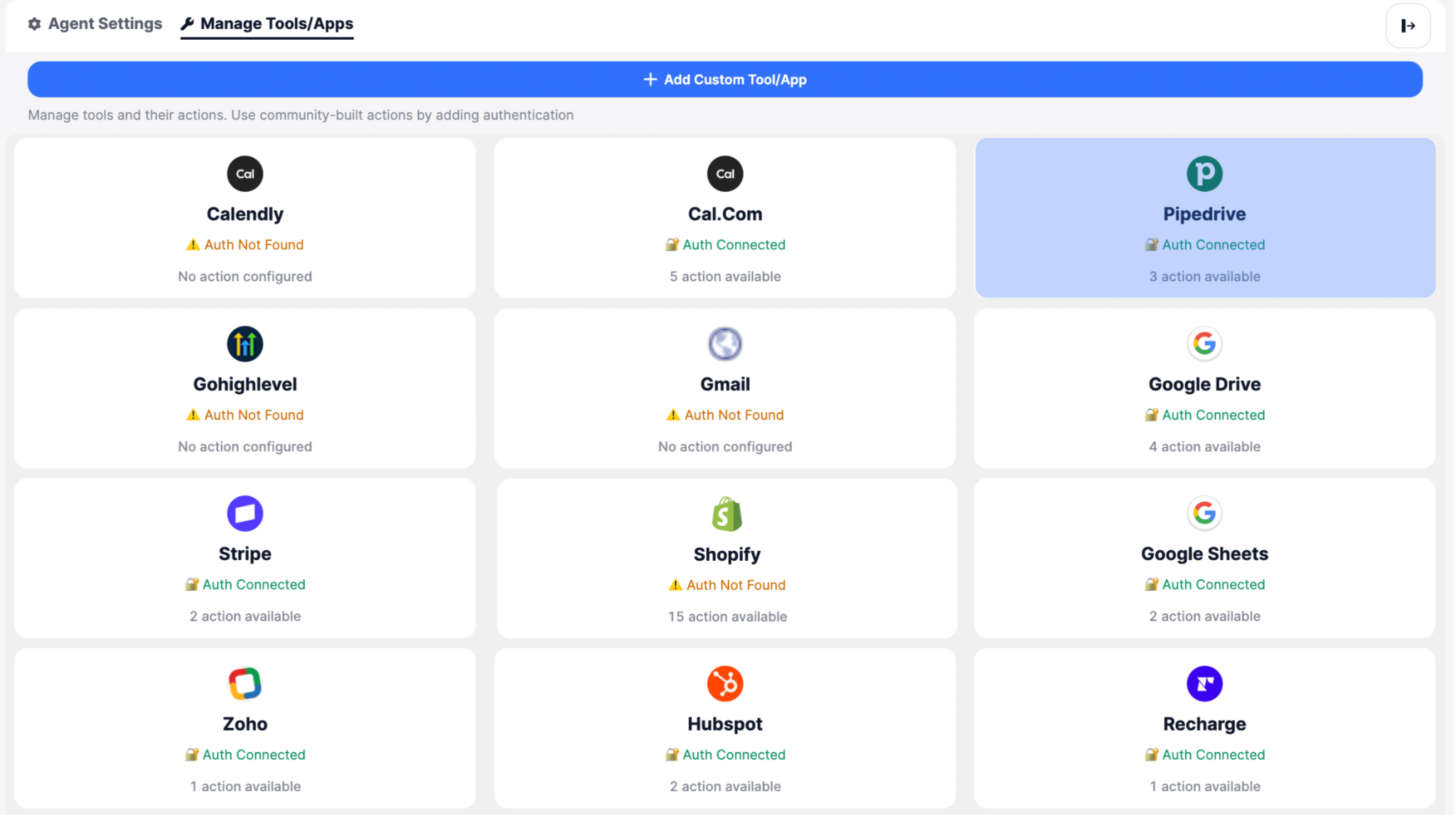Click the Calendly Cal icon
Image resolution: width=1456 pixels, height=819 pixels.
click(245, 173)
